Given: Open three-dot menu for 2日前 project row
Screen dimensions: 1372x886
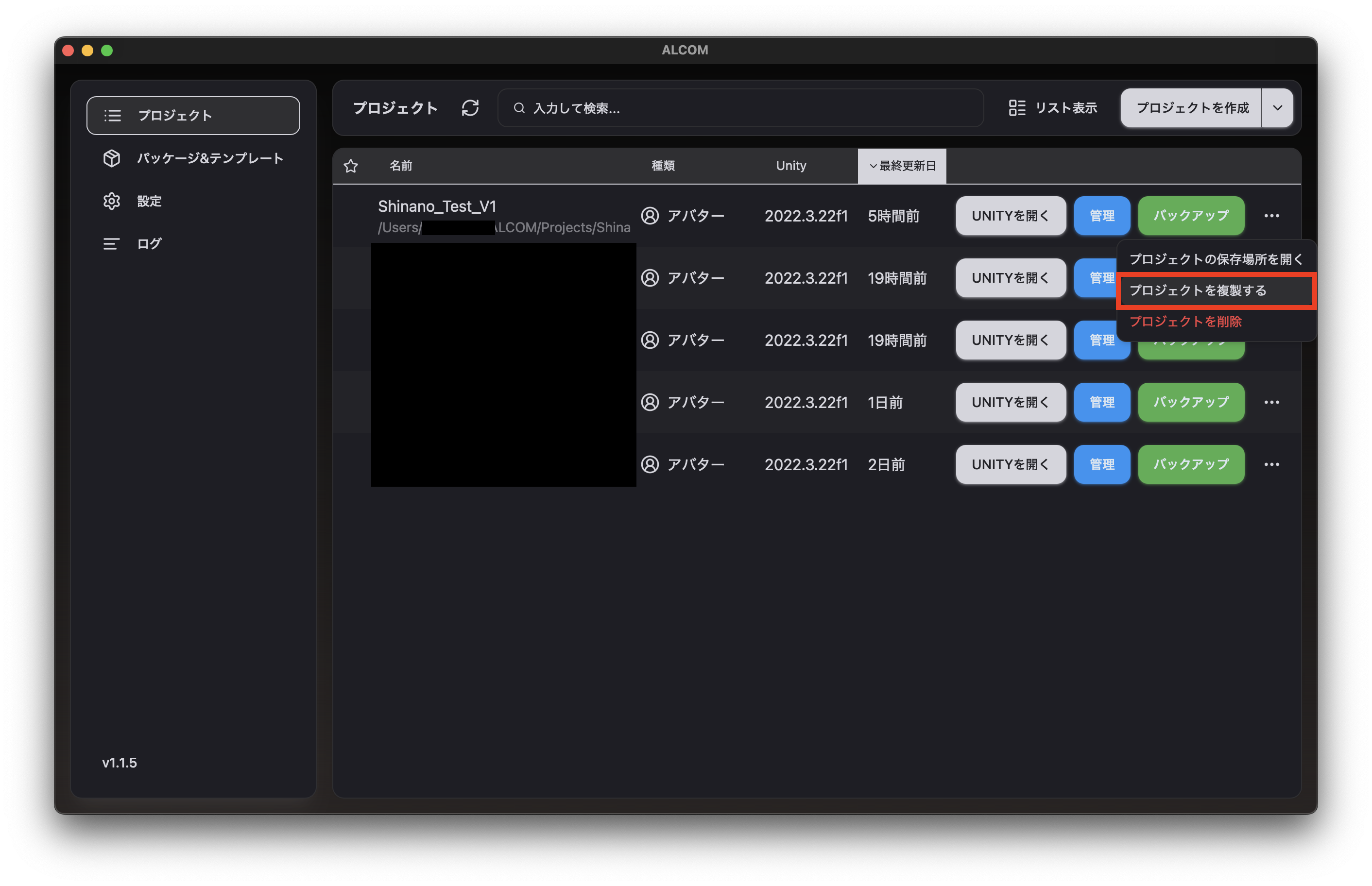Looking at the screenshot, I should point(1271,464).
